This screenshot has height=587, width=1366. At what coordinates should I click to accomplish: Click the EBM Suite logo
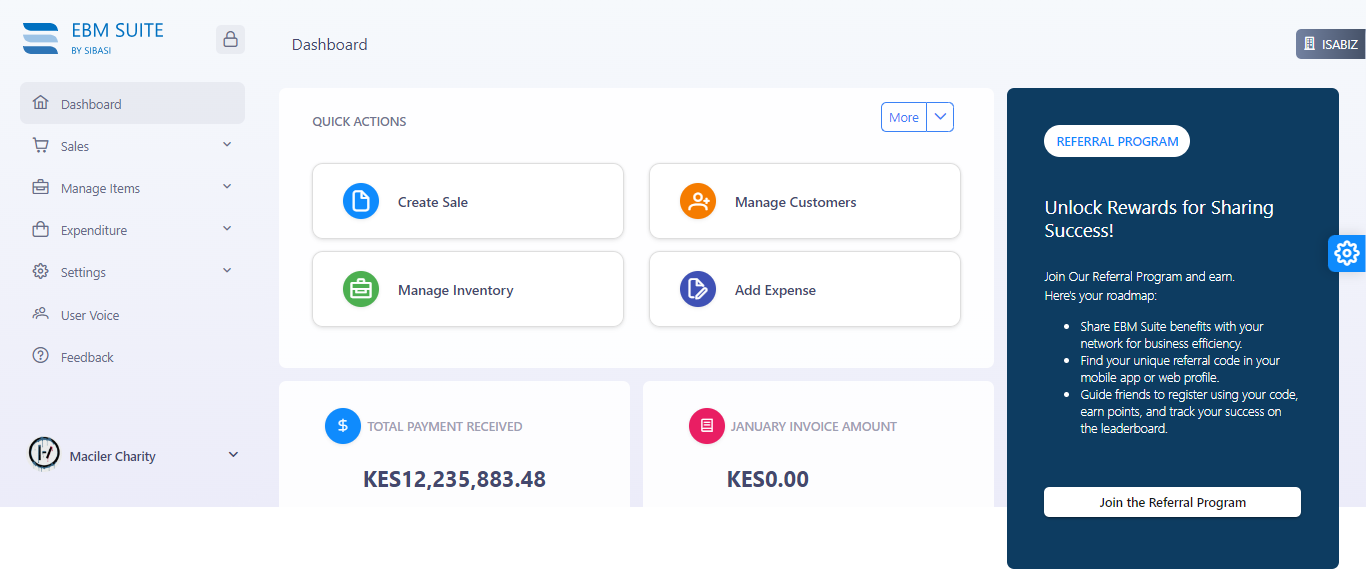coord(92,37)
